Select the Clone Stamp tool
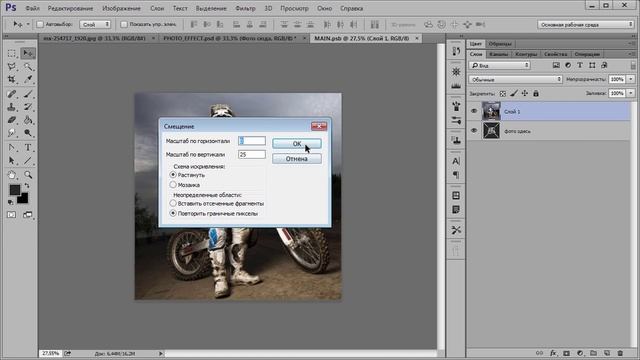The height and width of the screenshot is (360, 640). click(x=11, y=107)
